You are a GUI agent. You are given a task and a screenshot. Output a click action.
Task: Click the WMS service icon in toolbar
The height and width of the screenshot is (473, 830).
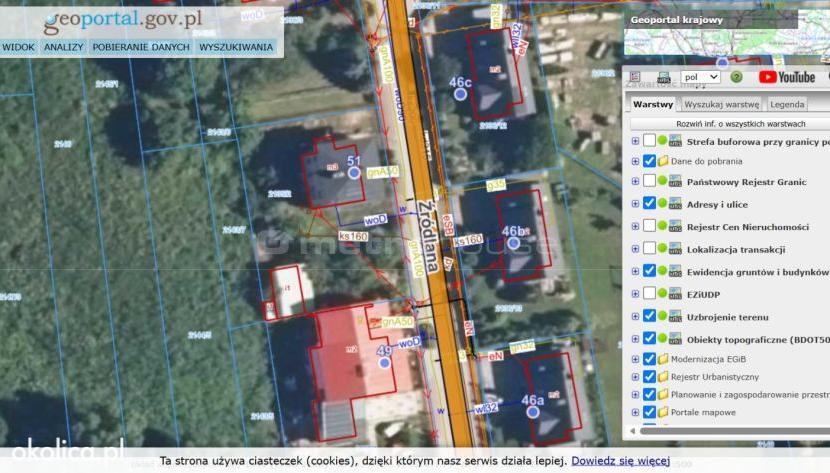664,78
